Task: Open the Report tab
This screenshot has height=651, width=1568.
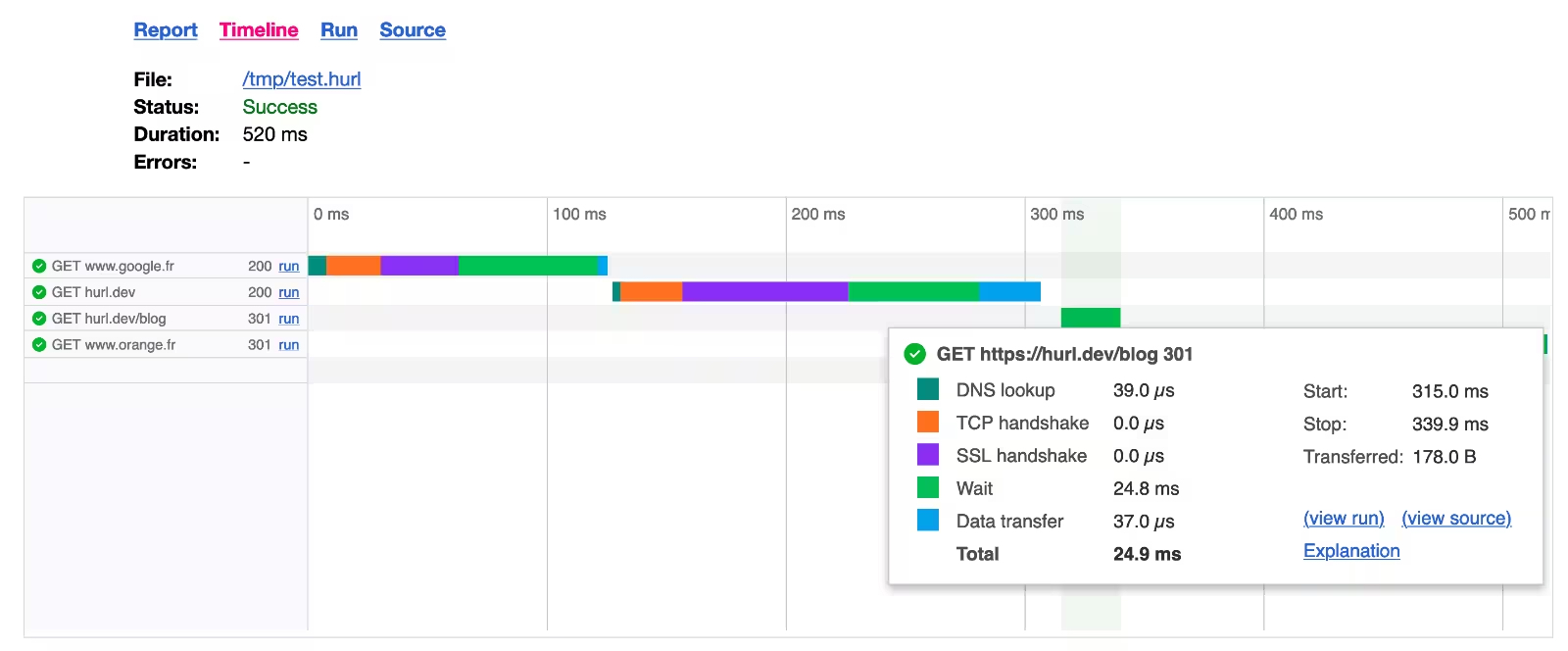Action: pyautogui.click(x=166, y=30)
